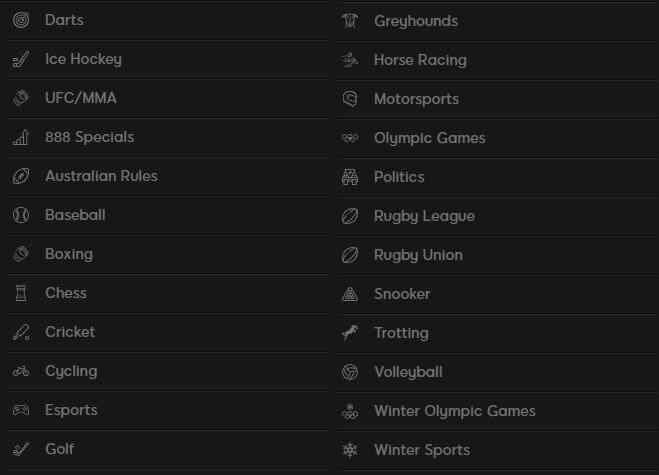
Task: Open the UFC/MMA sport category
Action: coord(168,98)
